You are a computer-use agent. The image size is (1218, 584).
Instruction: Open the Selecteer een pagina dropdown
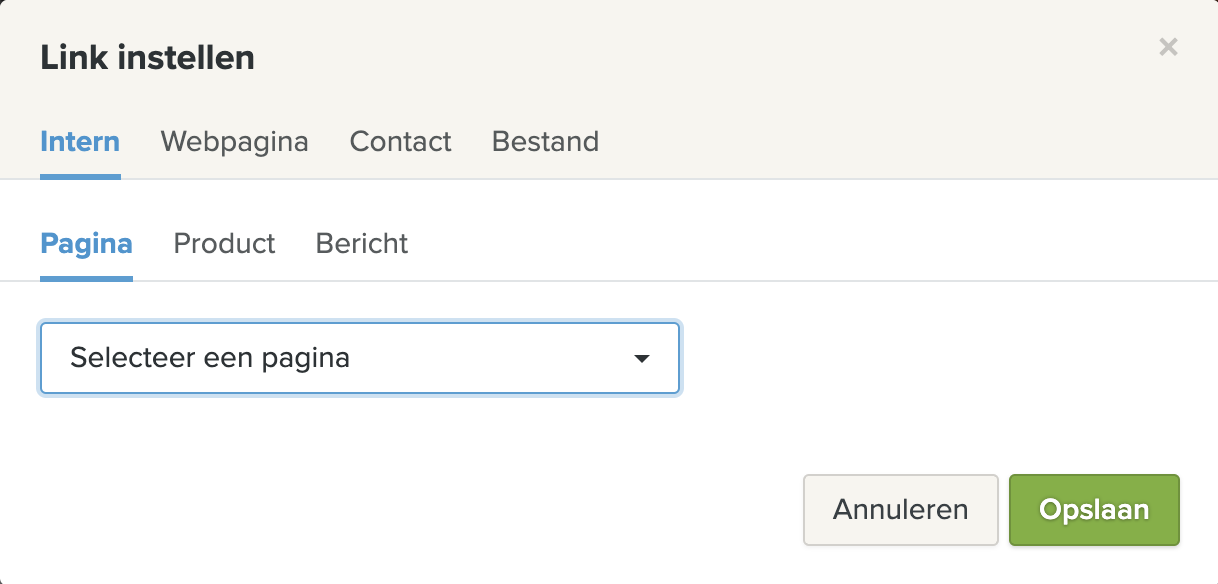[359, 358]
